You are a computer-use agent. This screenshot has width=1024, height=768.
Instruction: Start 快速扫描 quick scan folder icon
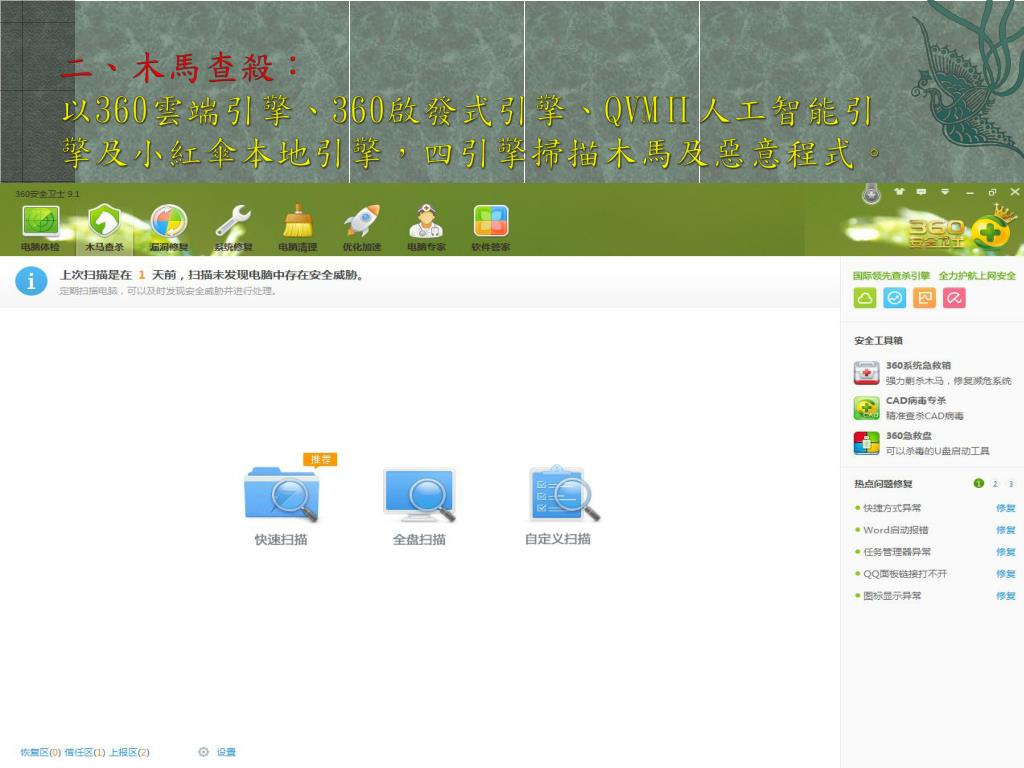click(x=282, y=494)
